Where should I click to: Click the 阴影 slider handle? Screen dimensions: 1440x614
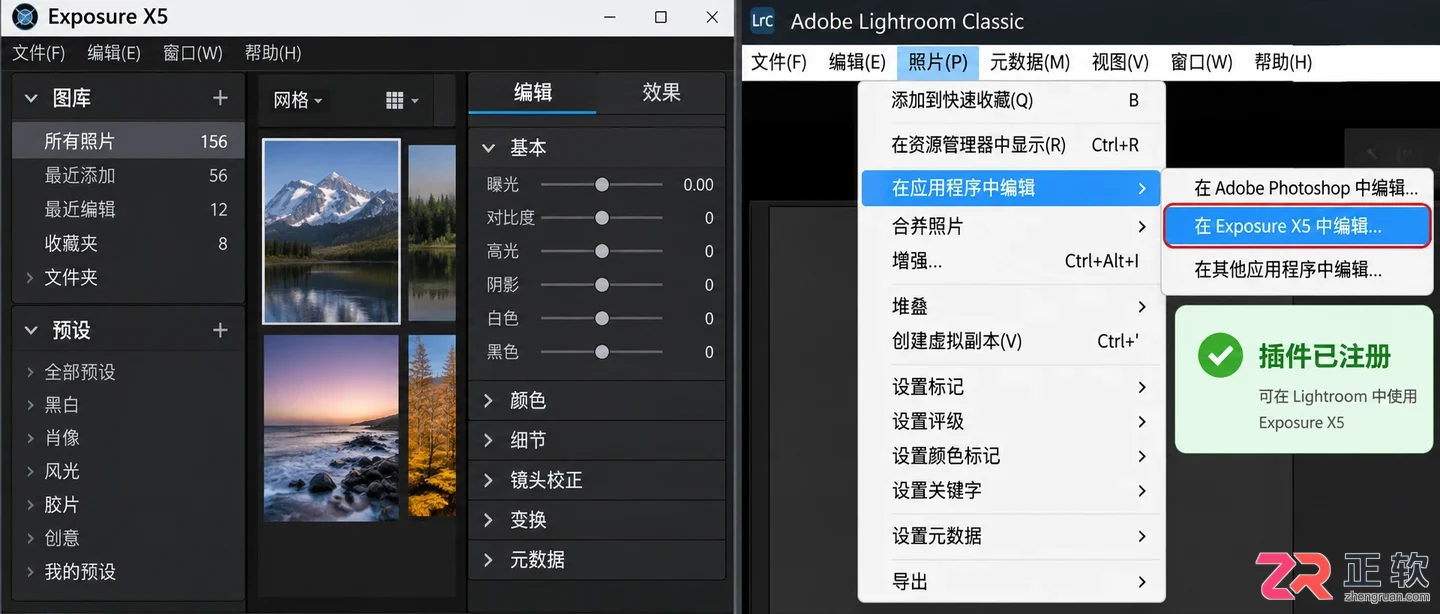[x=602, y=285]
